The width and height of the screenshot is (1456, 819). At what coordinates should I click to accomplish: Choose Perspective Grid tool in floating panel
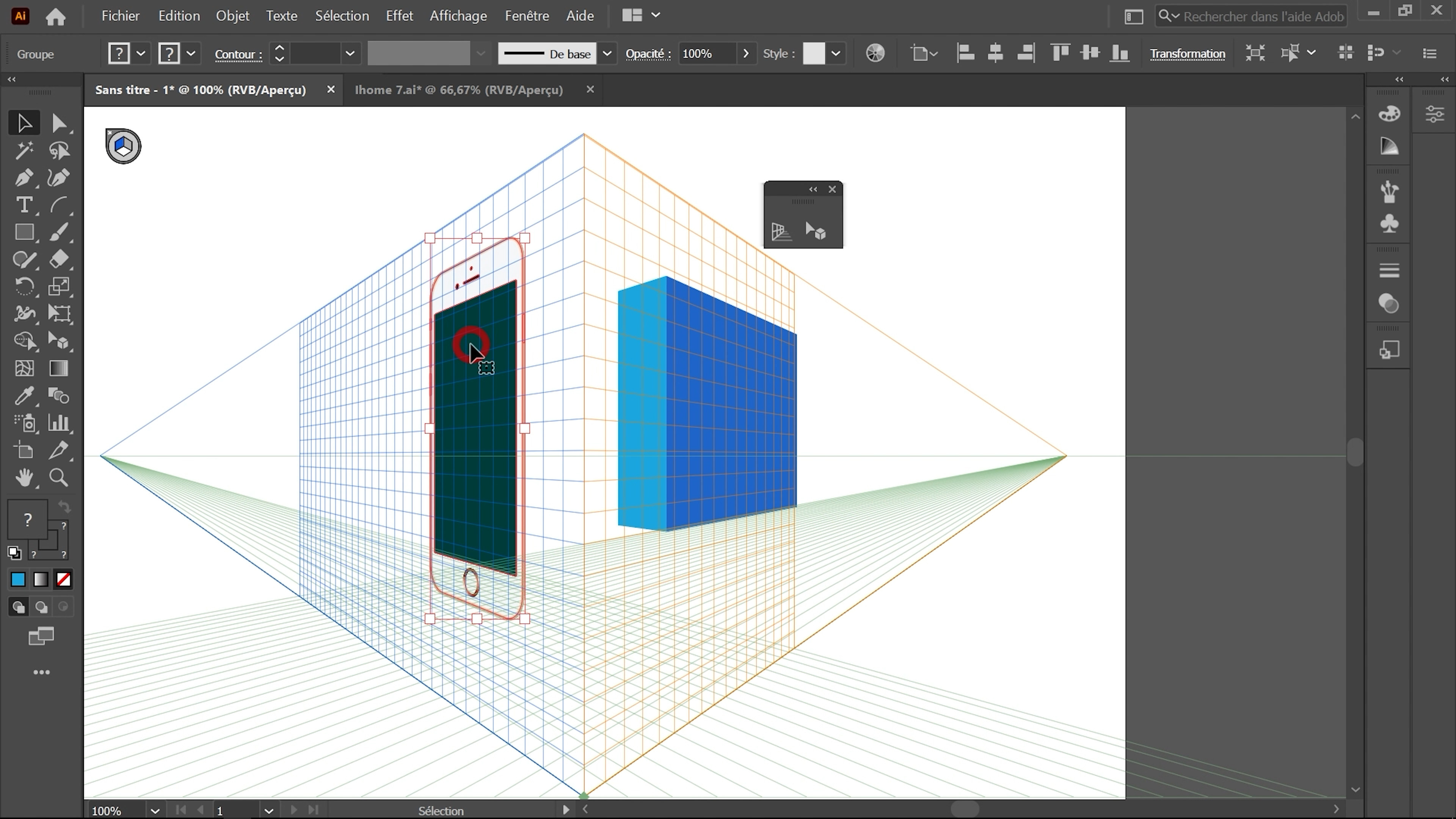click(782, 231)
